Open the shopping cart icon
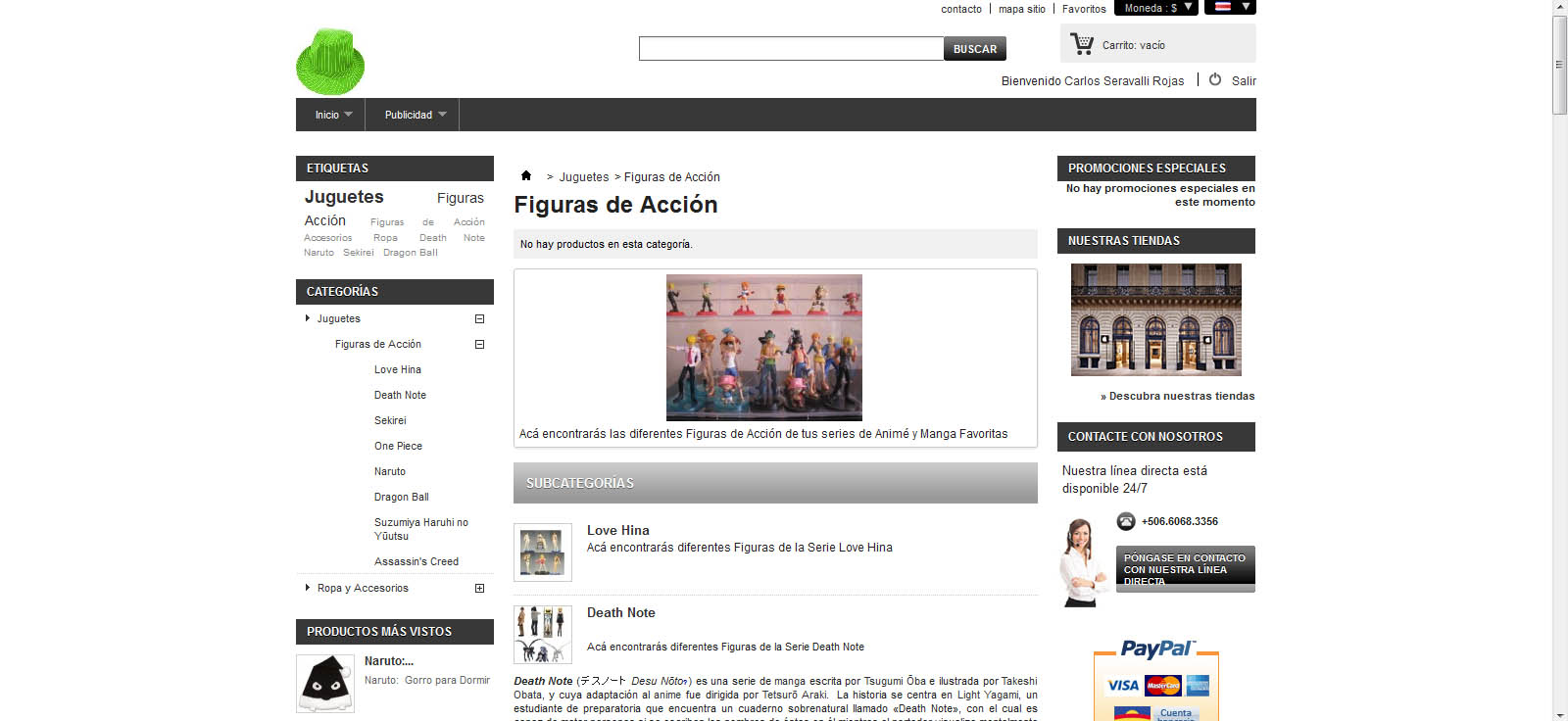Screen dimensions: 1568x721 pos(1082,44)
